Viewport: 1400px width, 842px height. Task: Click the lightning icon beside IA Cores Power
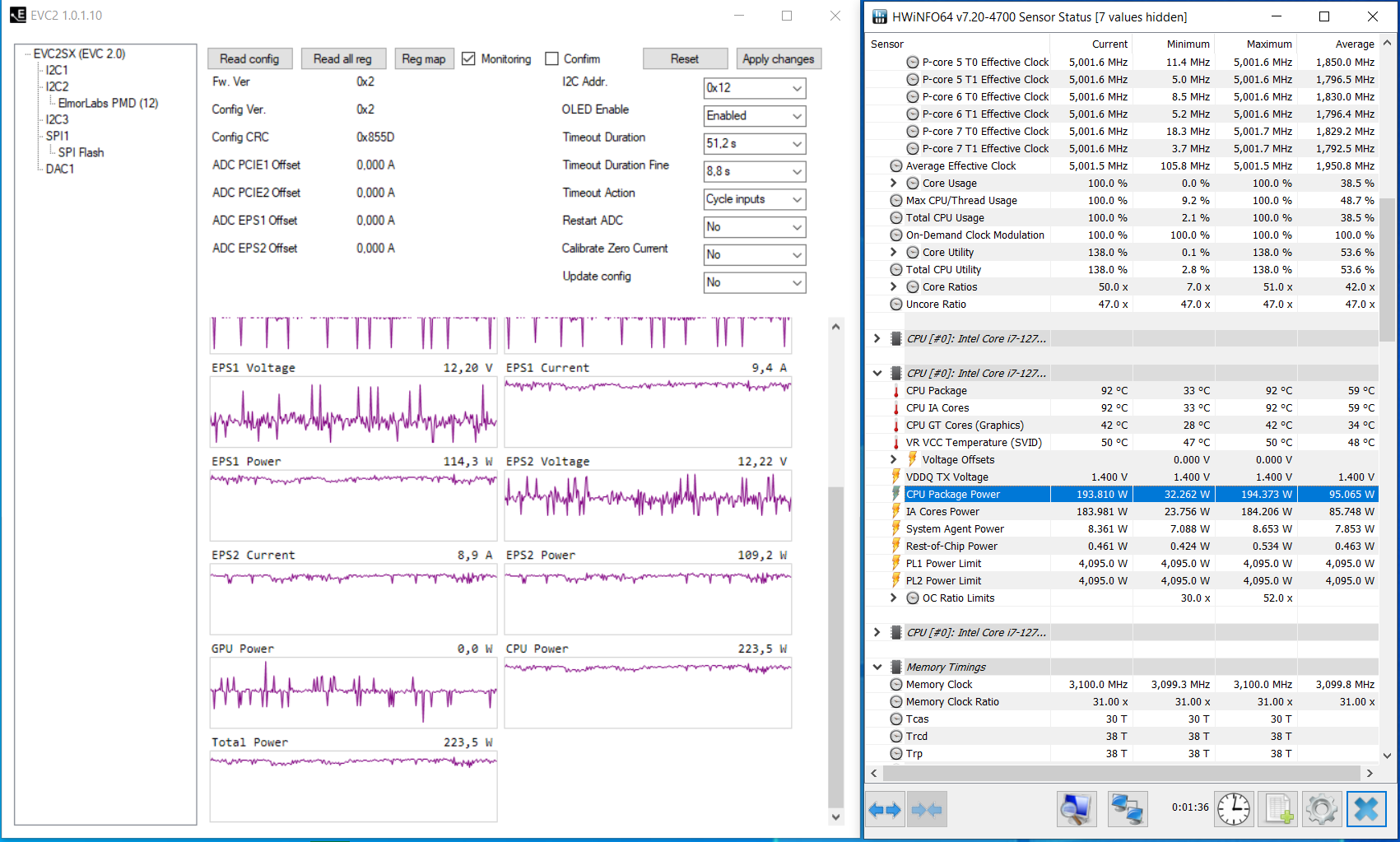click(x=896, y=512)
